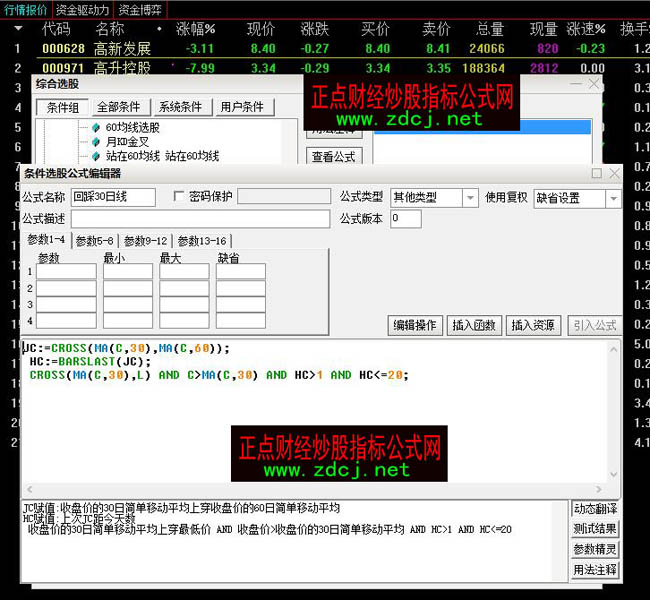This screenshot has width=650, height=600.
Task: Open the 参数9-12 tab
Action: coord(147,241)
